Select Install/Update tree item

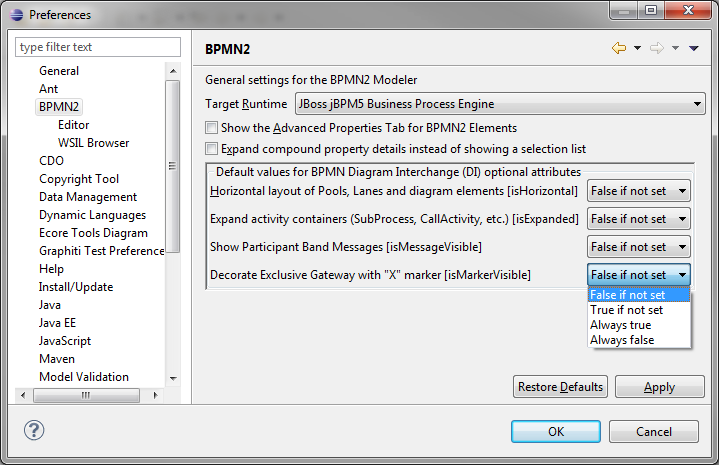coord(76,287)
